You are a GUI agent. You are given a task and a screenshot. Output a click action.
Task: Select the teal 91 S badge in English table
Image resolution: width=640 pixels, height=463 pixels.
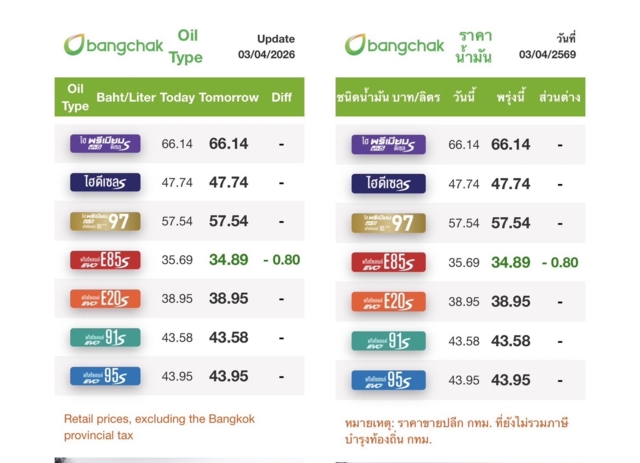[105, 339]
